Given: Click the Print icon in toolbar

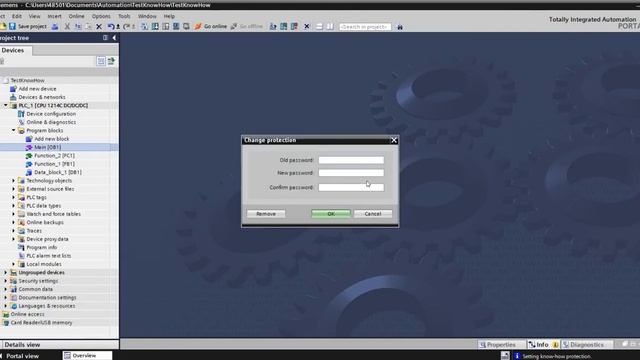Looking at the screenshot, I should 55,27.
